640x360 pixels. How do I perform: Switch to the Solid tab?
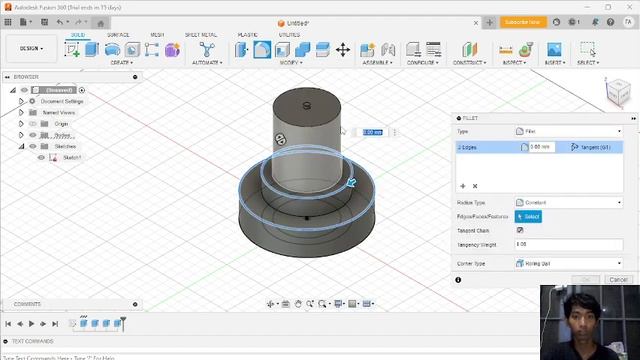click(78, 35)
